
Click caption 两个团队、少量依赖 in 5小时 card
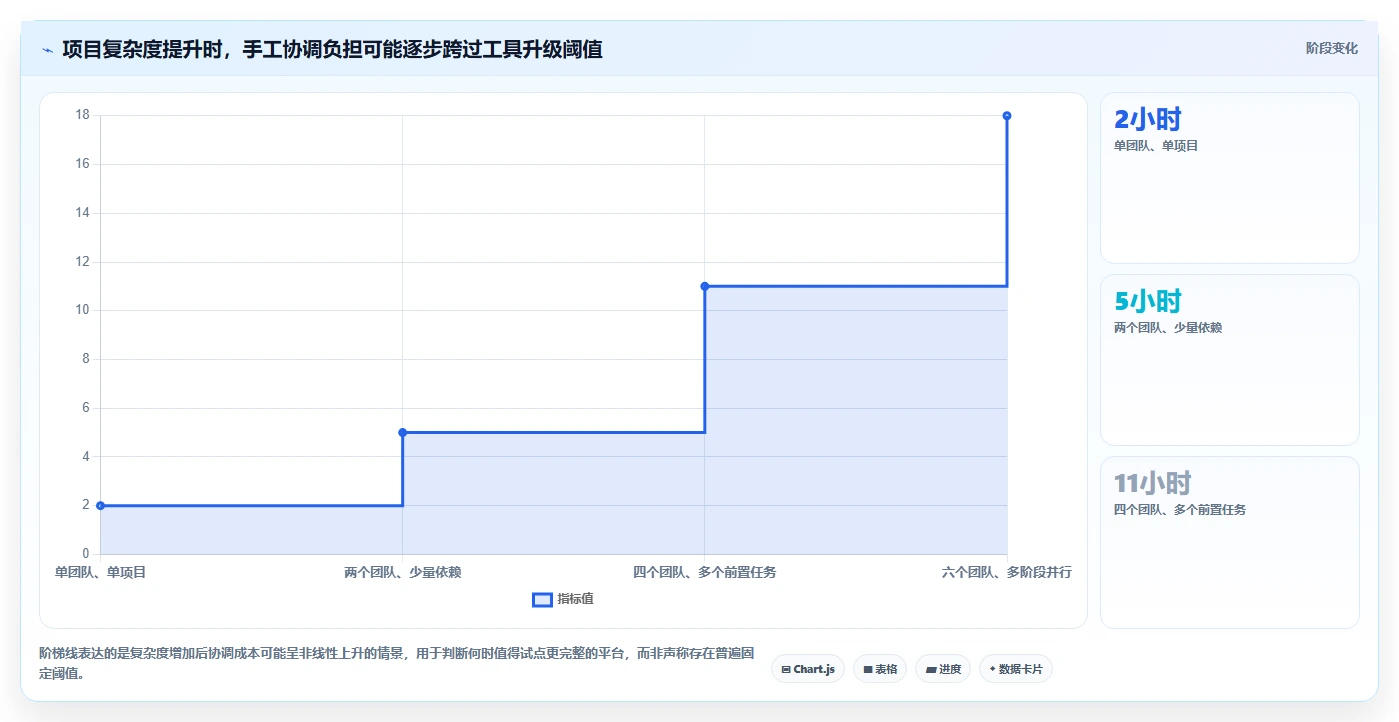[1167, 327]
